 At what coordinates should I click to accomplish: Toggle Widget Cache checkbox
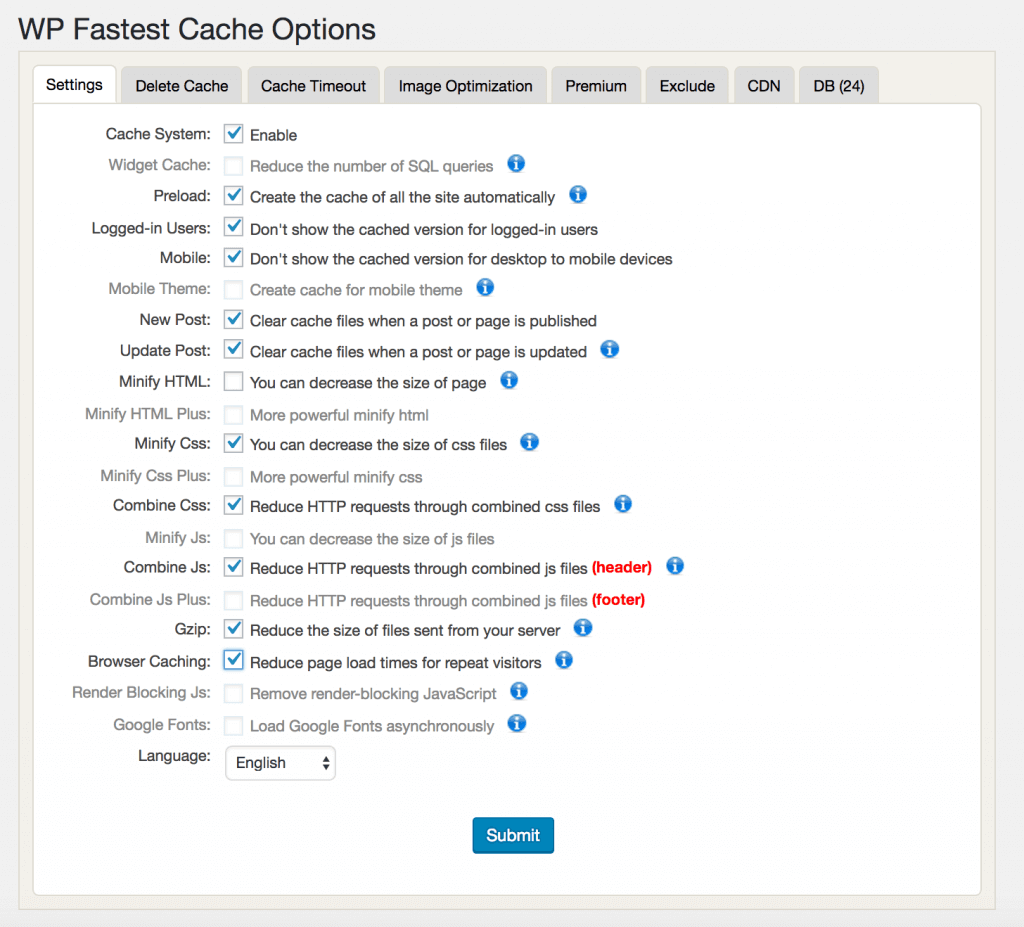coord(233,165)
